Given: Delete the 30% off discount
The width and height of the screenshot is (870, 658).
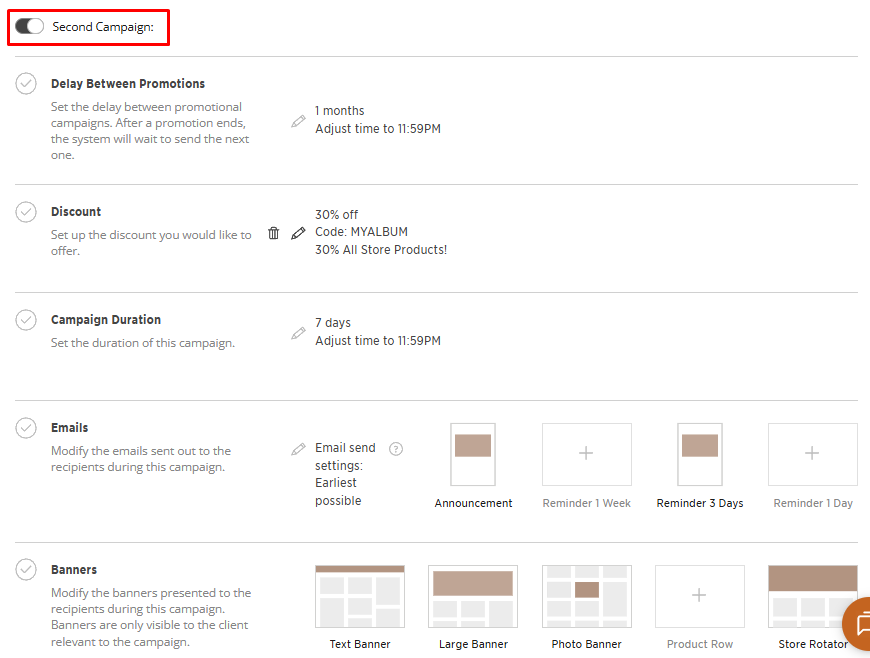Looking at the screenshot, I should click(x=274, y=233).
